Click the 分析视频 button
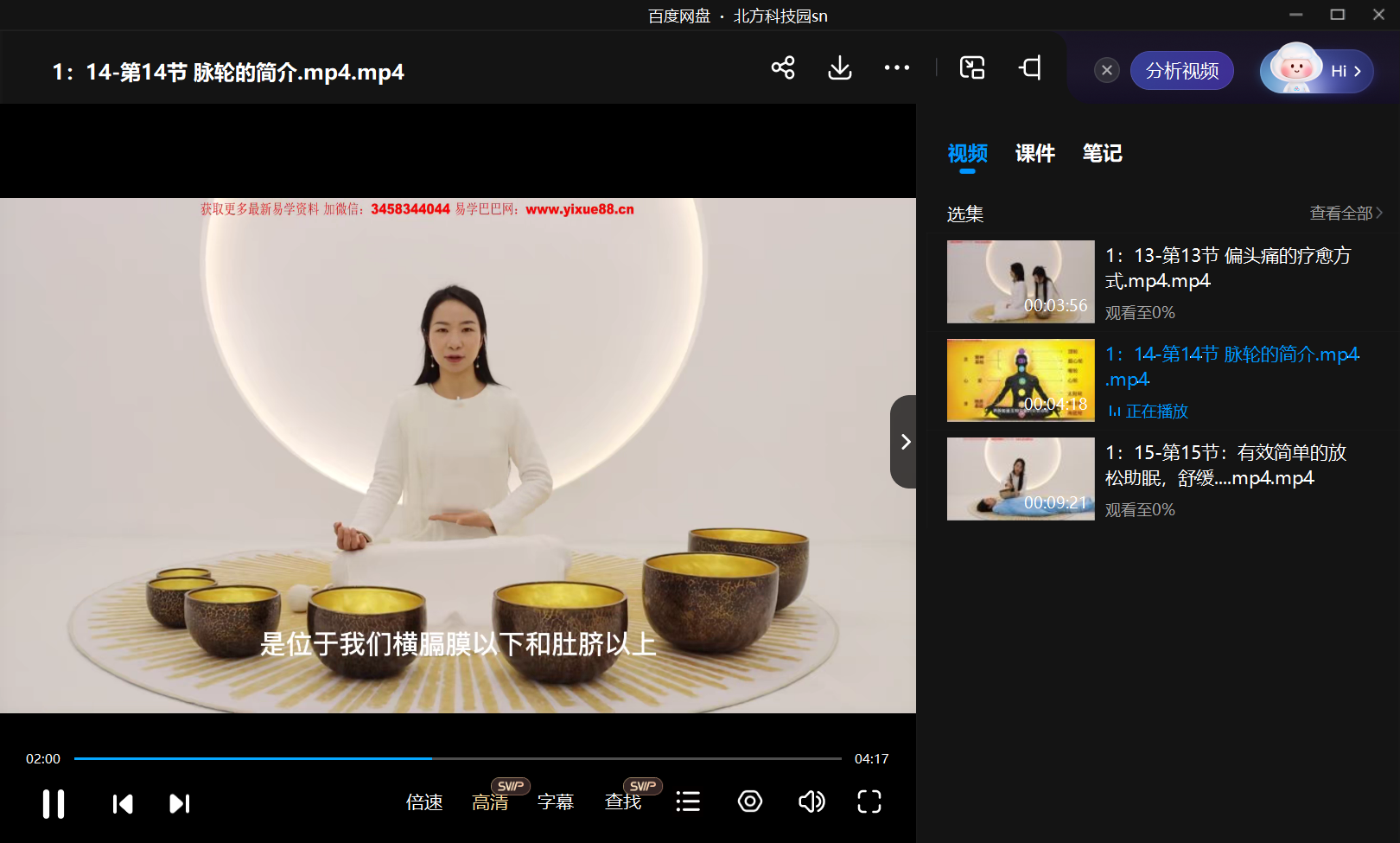The height and width of the screenshot is (843, 1400). 1181,71
